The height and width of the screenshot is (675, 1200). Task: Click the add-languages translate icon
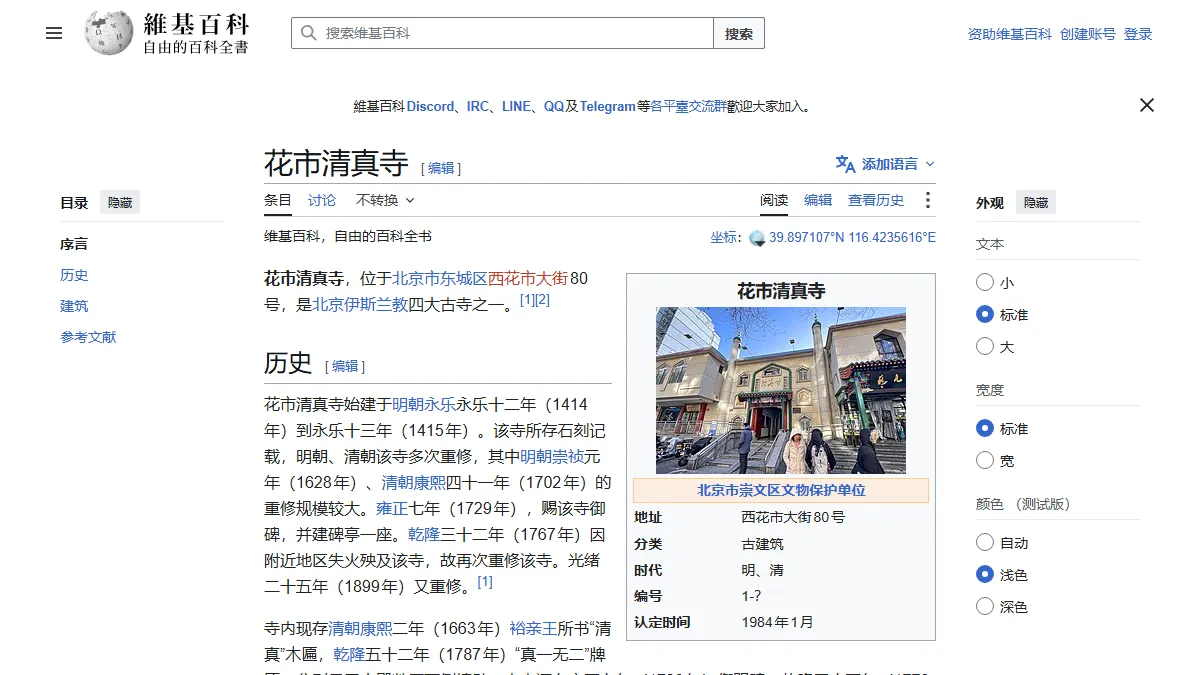pyautogui.click(x=846, y=164)
